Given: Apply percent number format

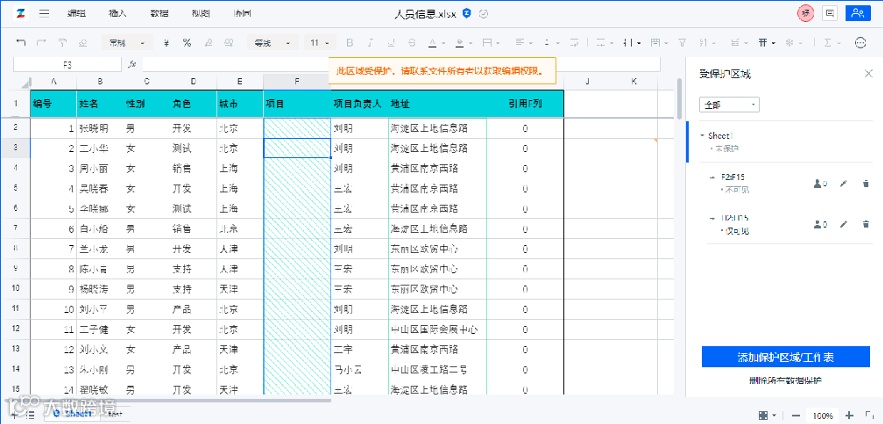Looking at the screenshot, I should click(187, 43).
